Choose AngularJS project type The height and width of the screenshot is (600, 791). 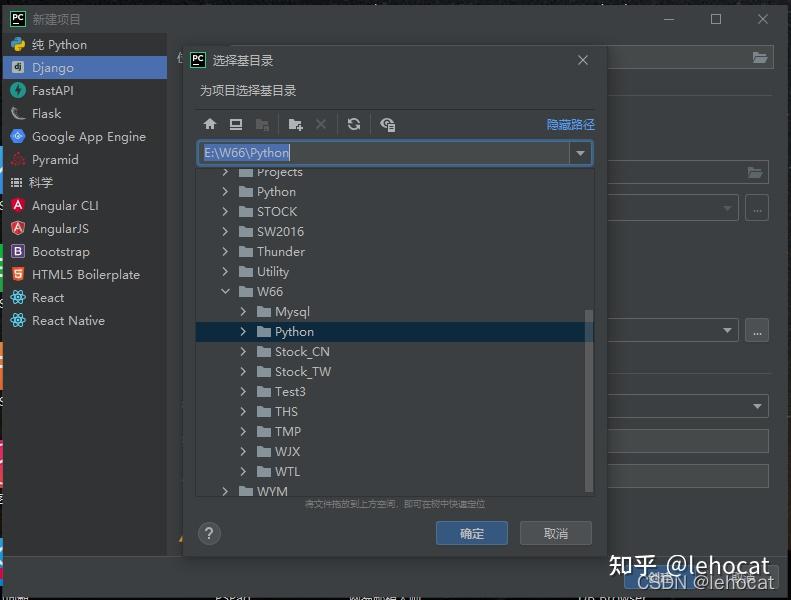[x=85, y=229]
